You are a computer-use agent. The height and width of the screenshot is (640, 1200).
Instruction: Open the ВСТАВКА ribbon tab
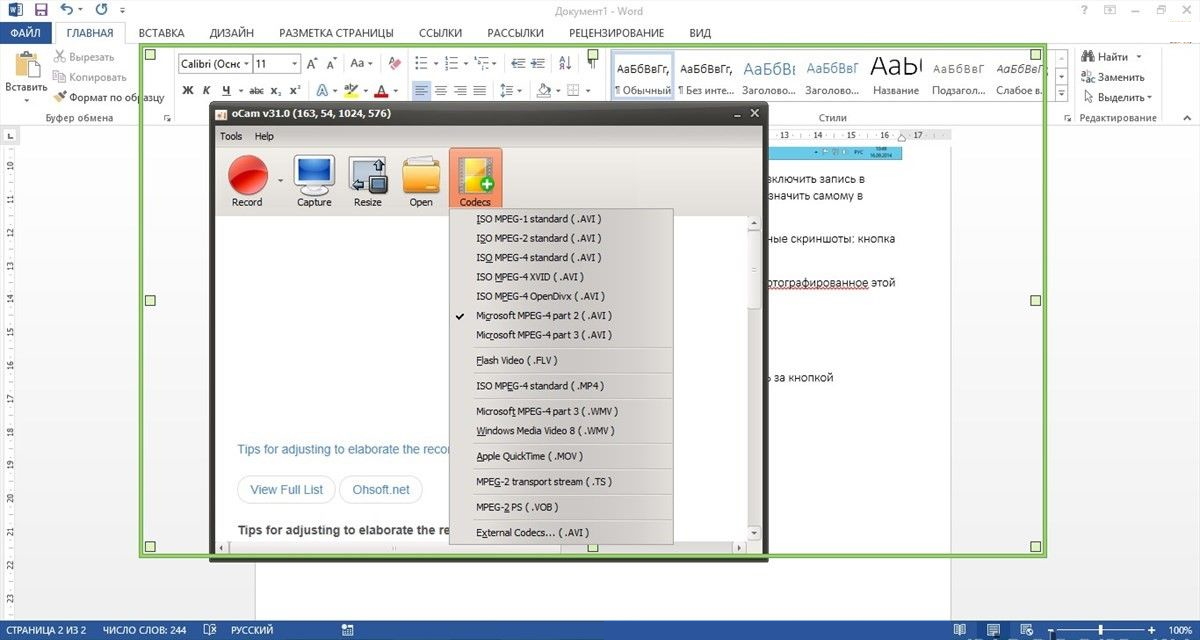(161, 33)
